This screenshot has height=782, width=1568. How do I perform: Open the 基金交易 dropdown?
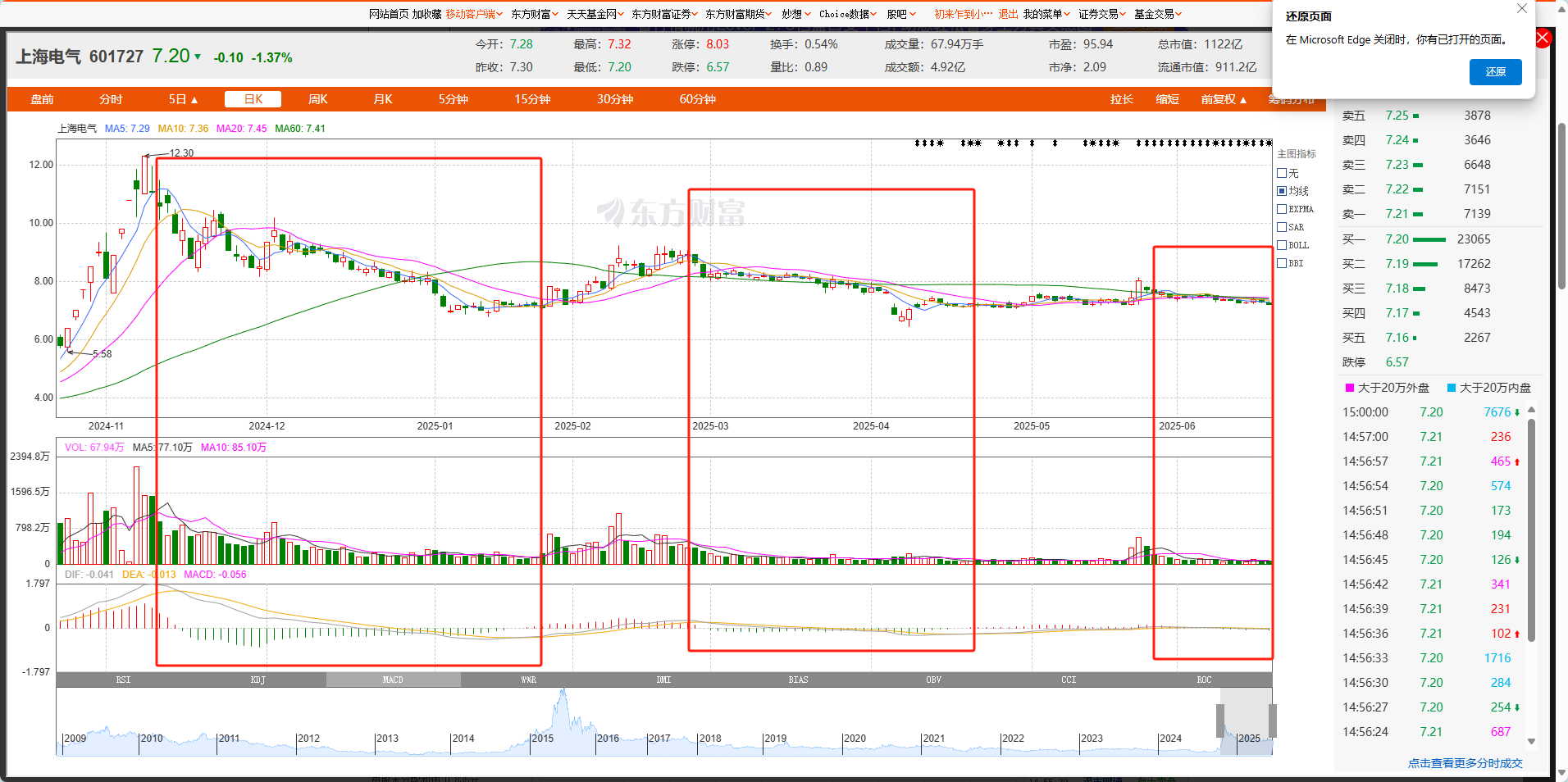coord(1157,14)
